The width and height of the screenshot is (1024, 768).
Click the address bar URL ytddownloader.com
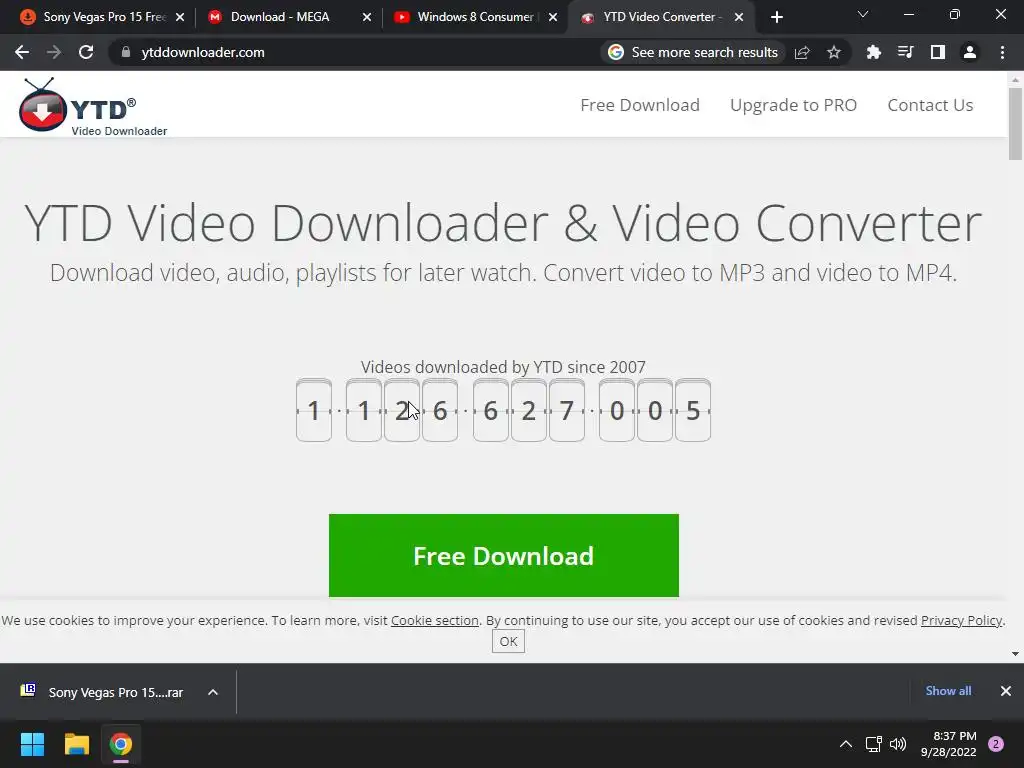(x=203, y=52)
